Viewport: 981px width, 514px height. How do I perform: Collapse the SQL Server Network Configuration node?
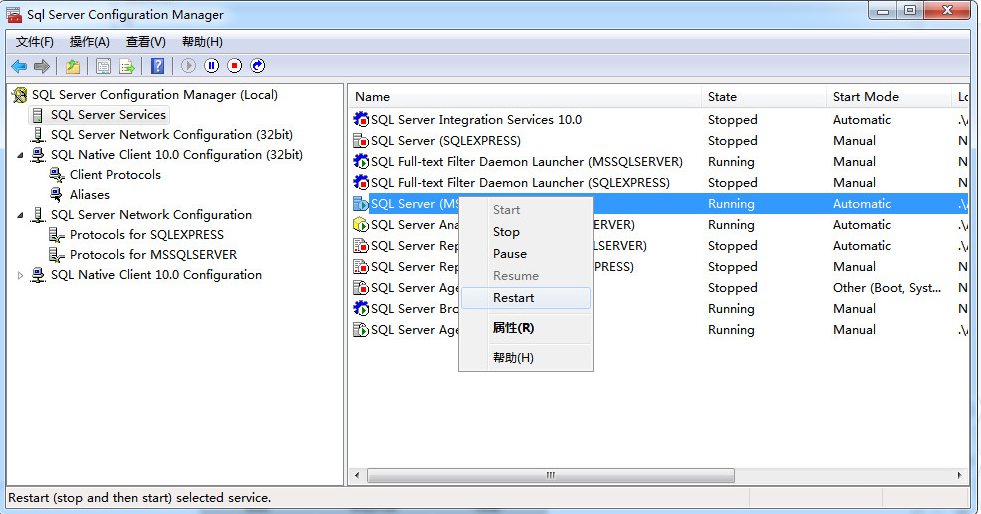21,215
